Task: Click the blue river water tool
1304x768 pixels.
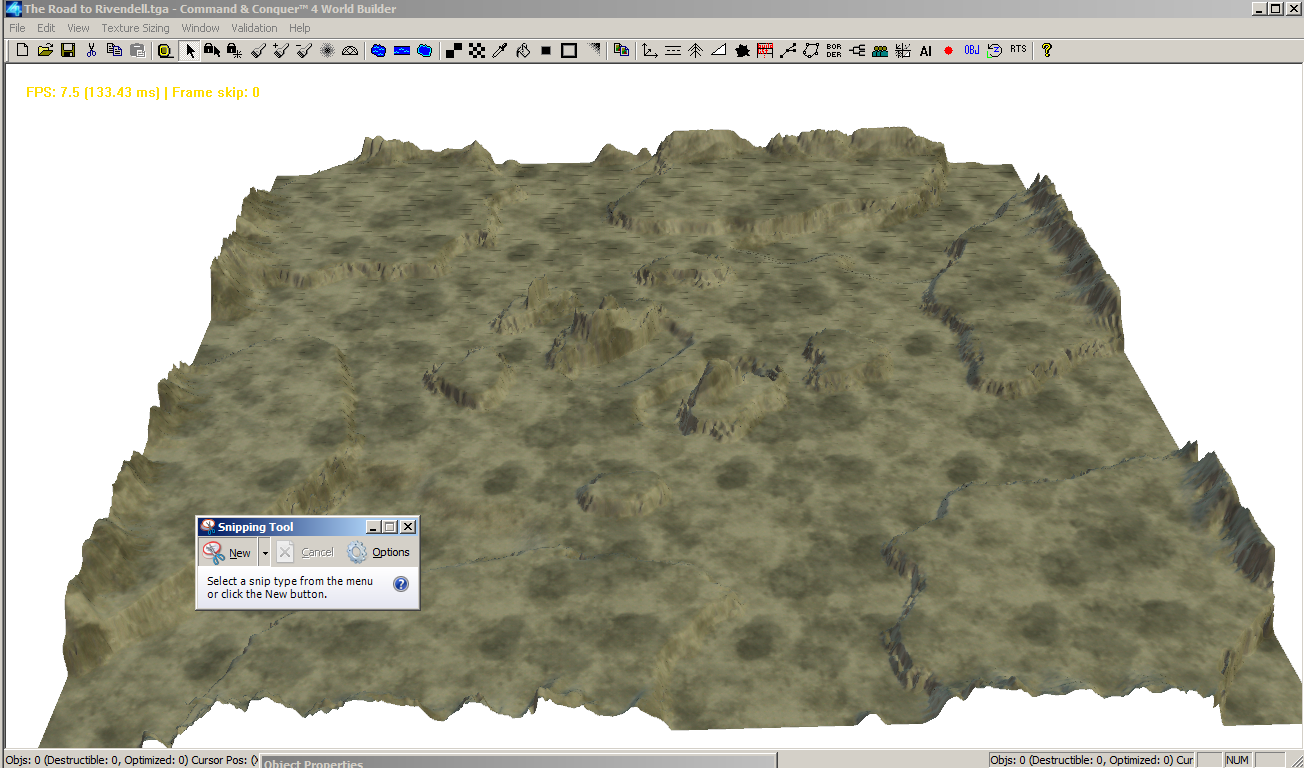Action: coord(402,50)
